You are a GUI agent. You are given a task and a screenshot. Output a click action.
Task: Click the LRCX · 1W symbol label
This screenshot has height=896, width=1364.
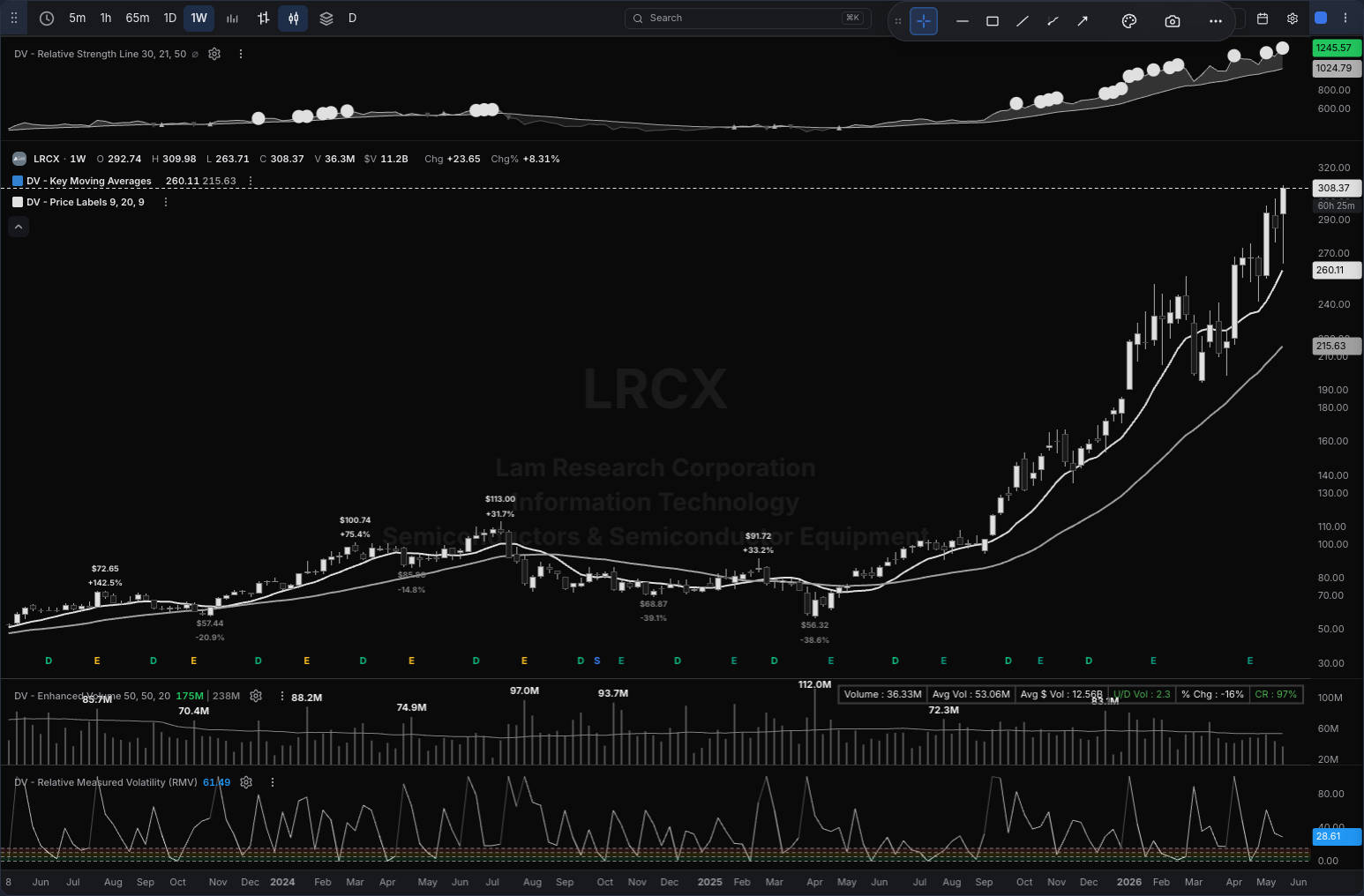tap(60, 159)
